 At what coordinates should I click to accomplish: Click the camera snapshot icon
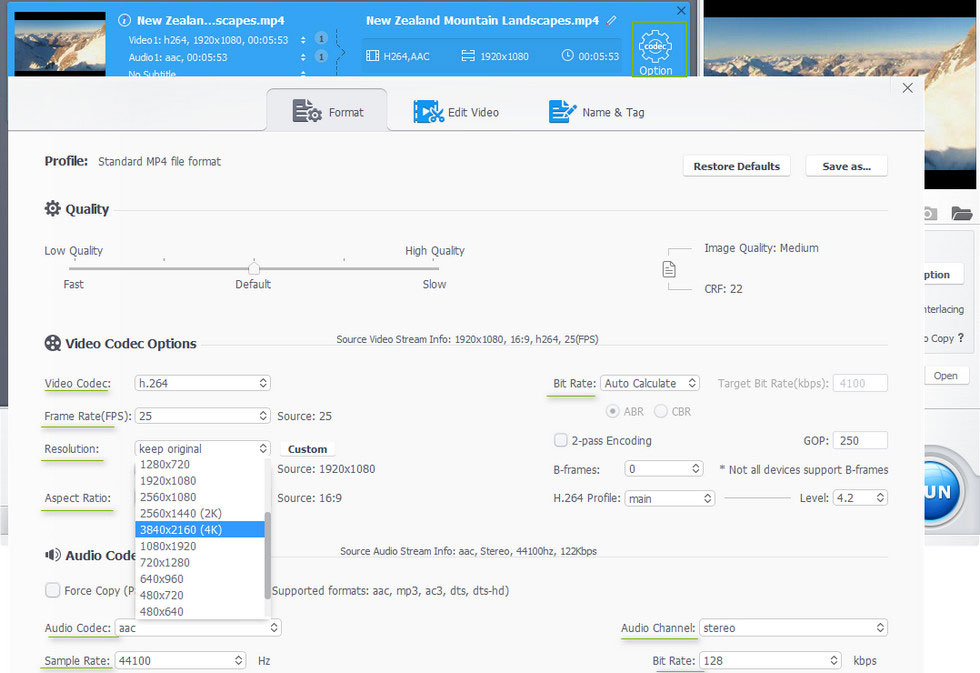click(929, 213)
